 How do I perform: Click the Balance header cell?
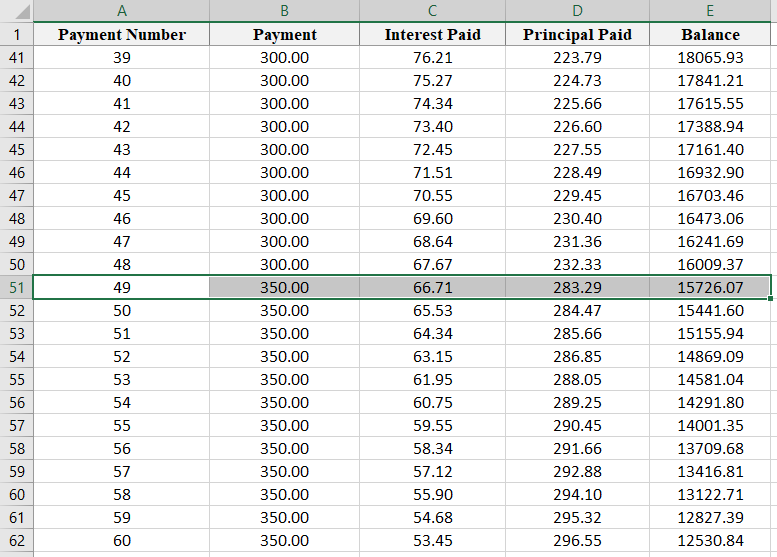(710, 34)
